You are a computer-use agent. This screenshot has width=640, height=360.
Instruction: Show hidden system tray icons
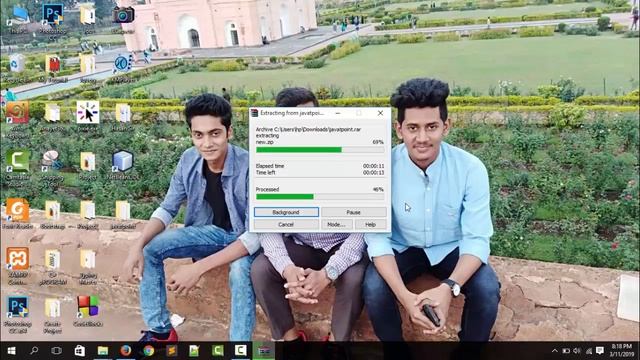tap(554, 351)
